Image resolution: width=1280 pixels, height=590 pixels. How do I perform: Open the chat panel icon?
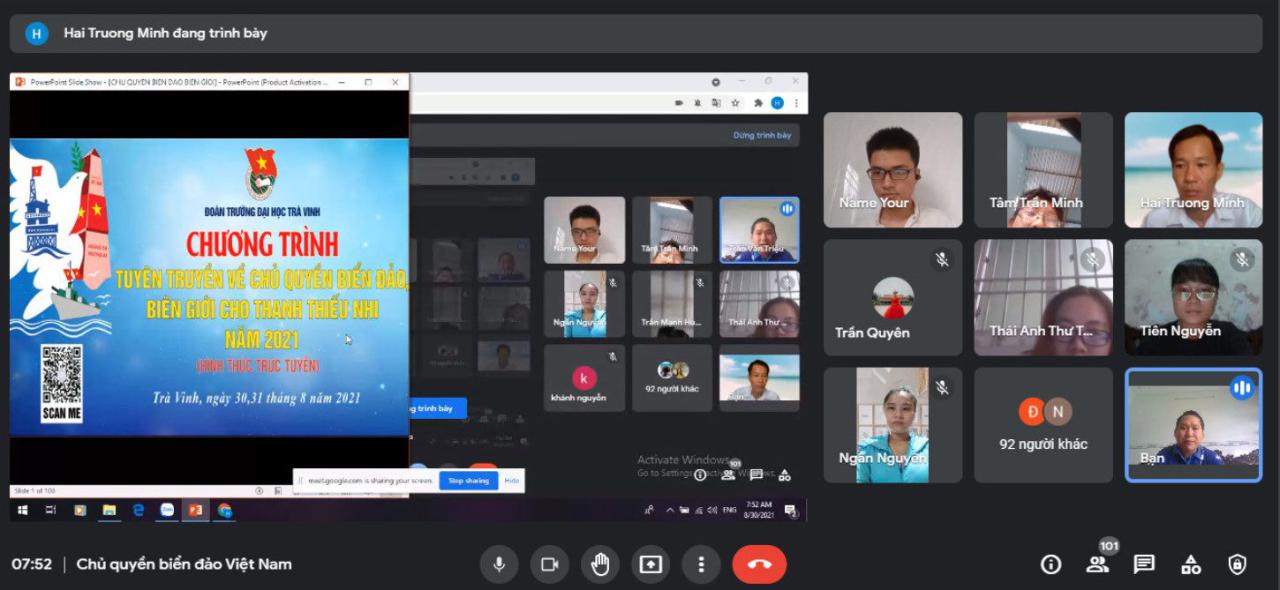[1144, 564]
